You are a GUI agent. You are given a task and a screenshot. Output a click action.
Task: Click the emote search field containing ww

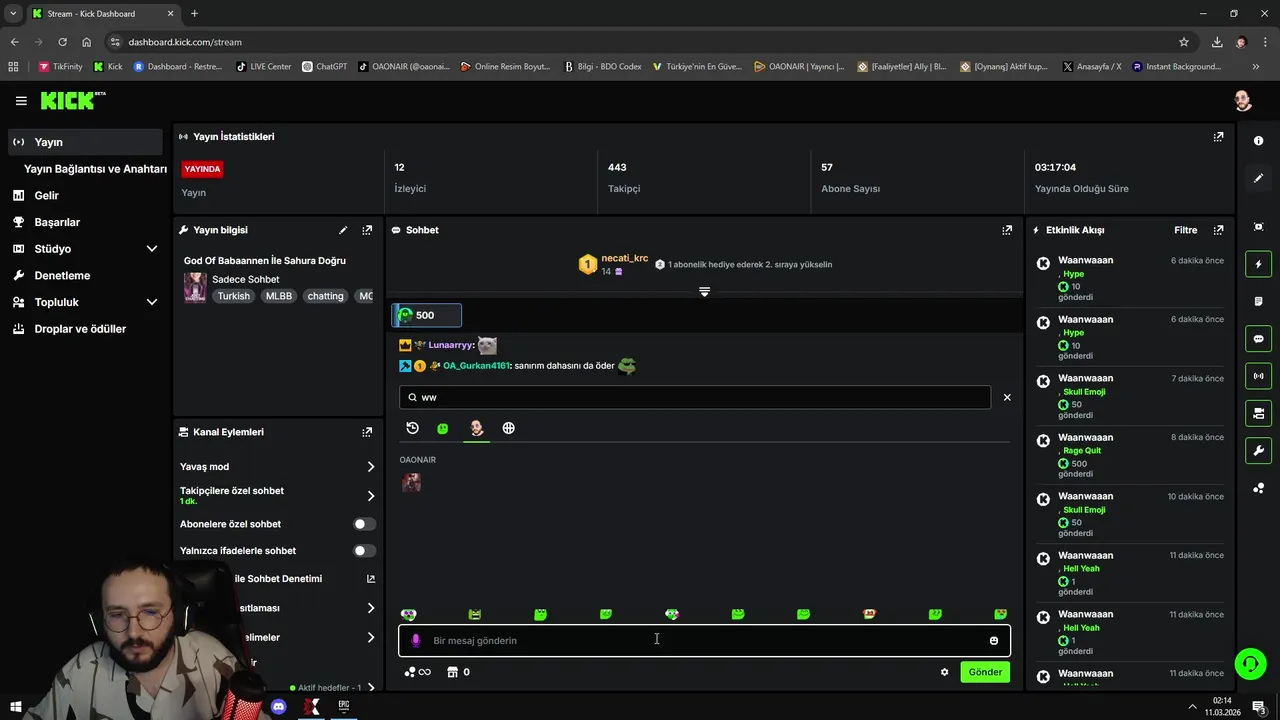click(695, 397)
